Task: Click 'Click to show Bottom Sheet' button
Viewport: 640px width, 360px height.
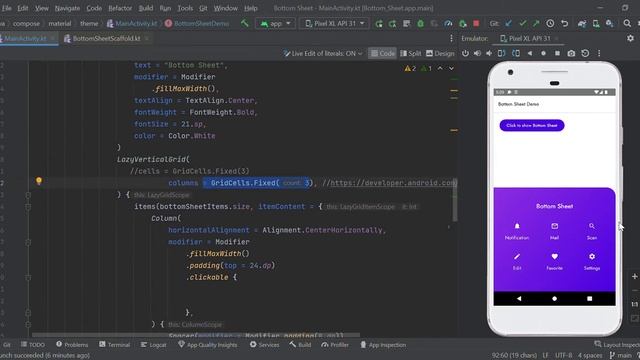Action: click(532, 125)
